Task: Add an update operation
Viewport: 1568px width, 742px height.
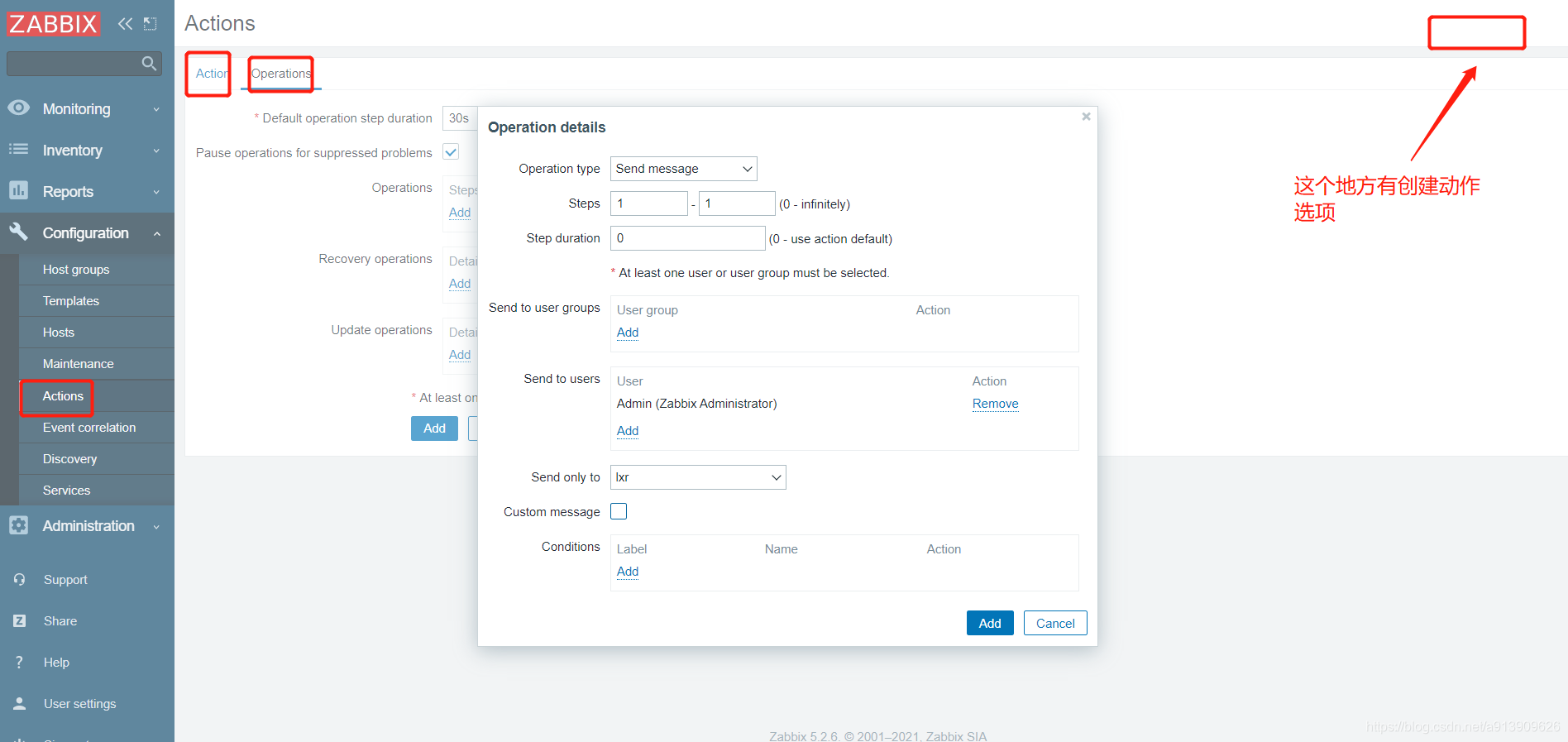Action: point(460,355)
